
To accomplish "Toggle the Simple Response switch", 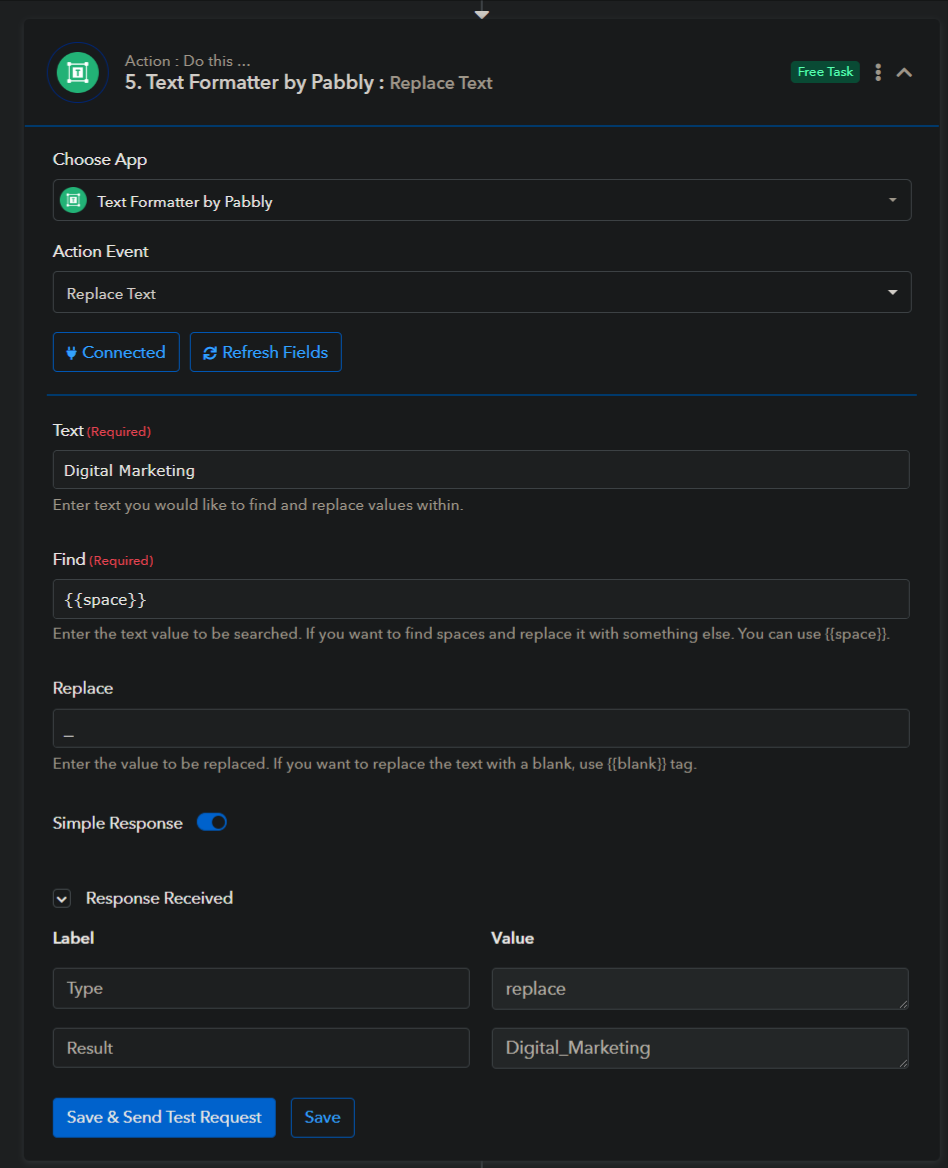I will (x=211, y=822).
